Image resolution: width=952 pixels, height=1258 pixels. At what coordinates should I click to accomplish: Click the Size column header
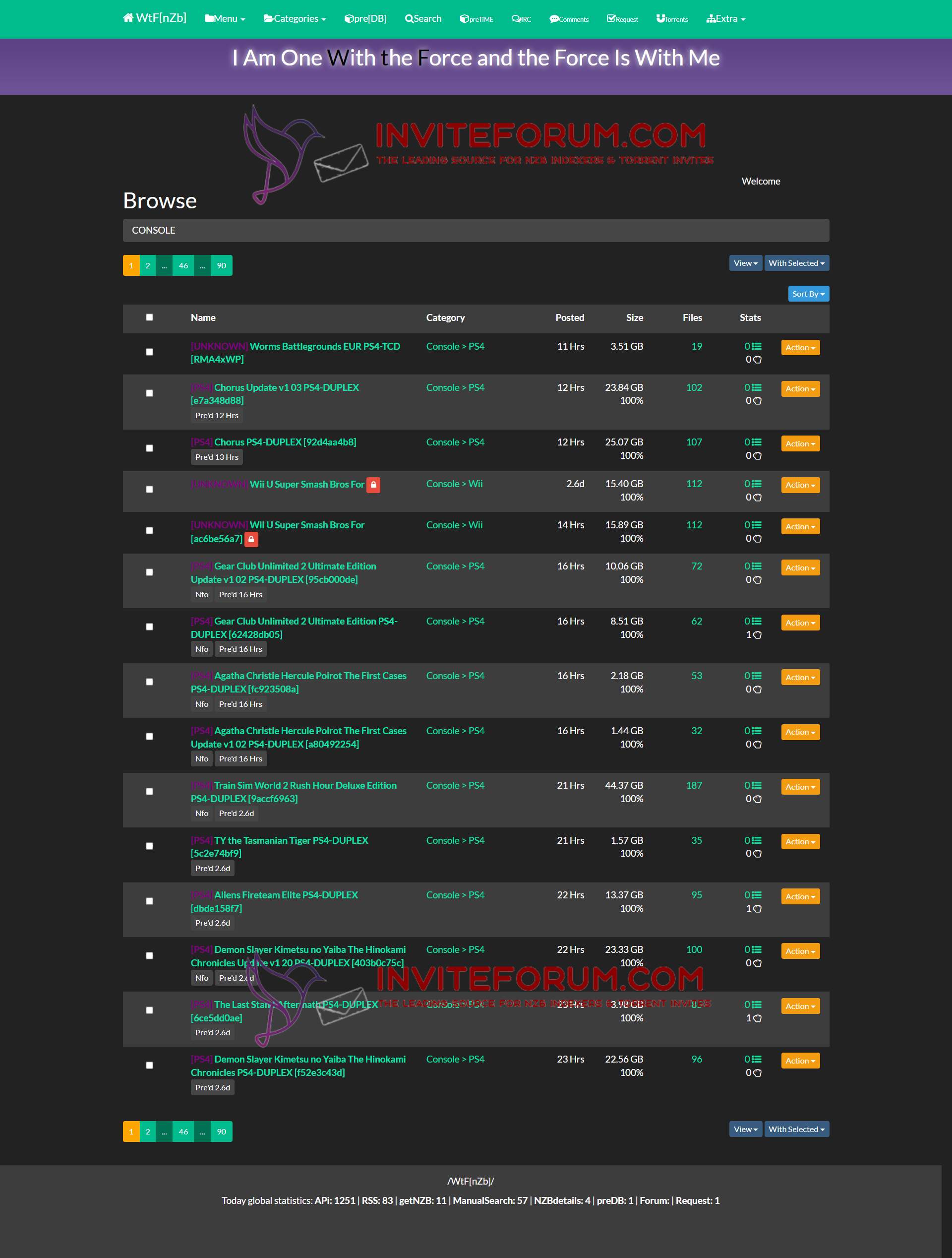tap(634, 317)
